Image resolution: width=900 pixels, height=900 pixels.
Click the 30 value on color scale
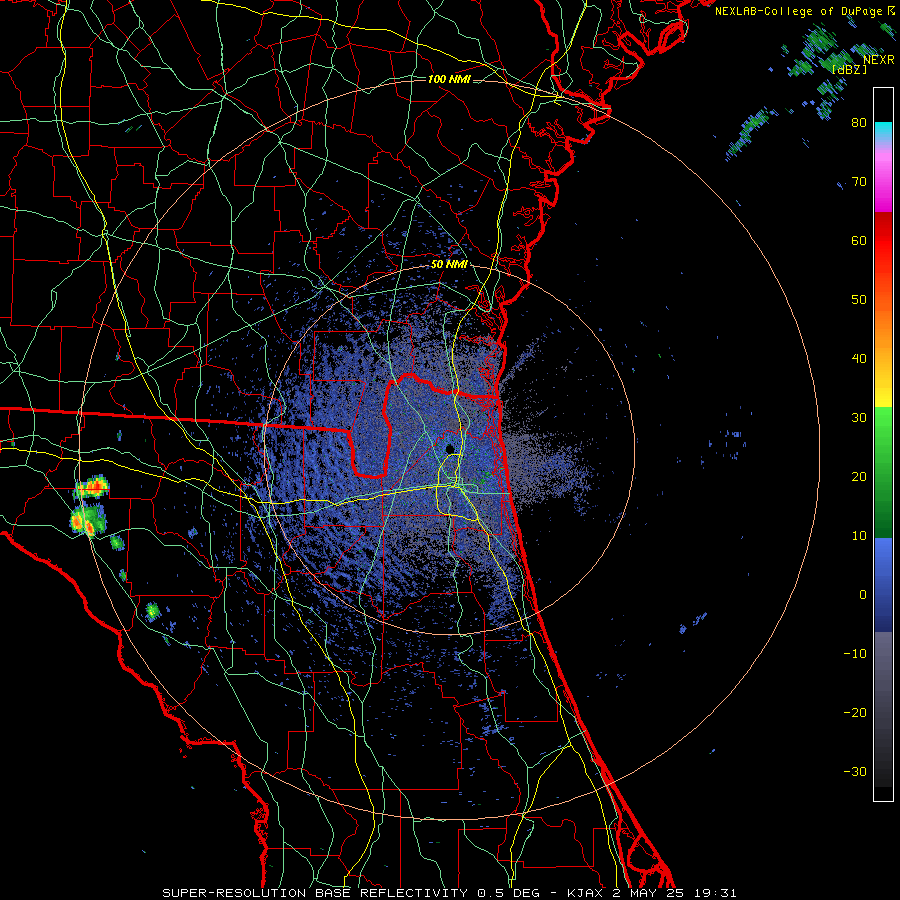tap(859, 418)
